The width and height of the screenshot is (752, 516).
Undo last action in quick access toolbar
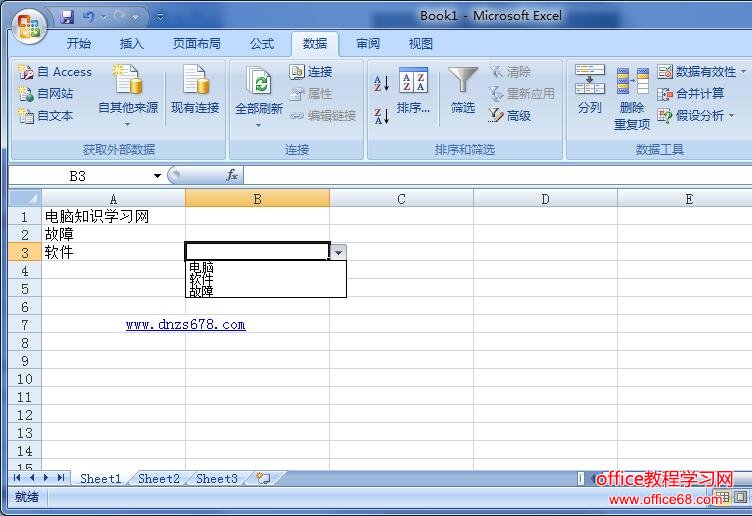(88, 17)
